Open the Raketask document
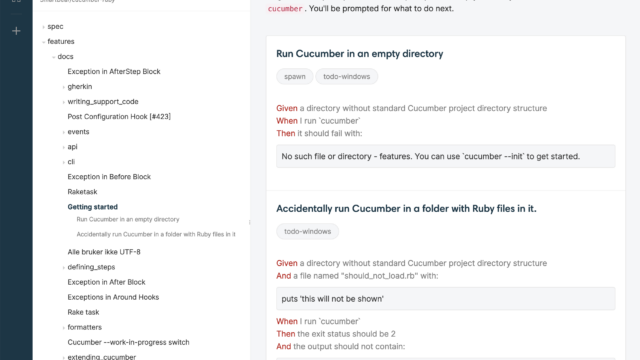 point(82,192)
